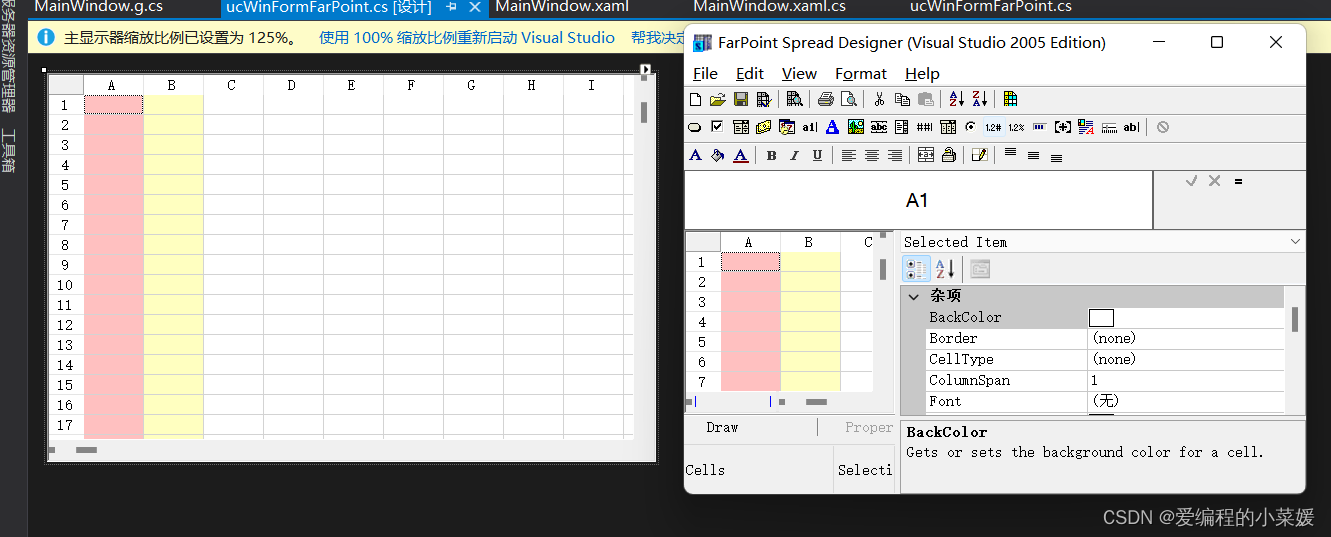Toggle italic formatting

(794, 155)
